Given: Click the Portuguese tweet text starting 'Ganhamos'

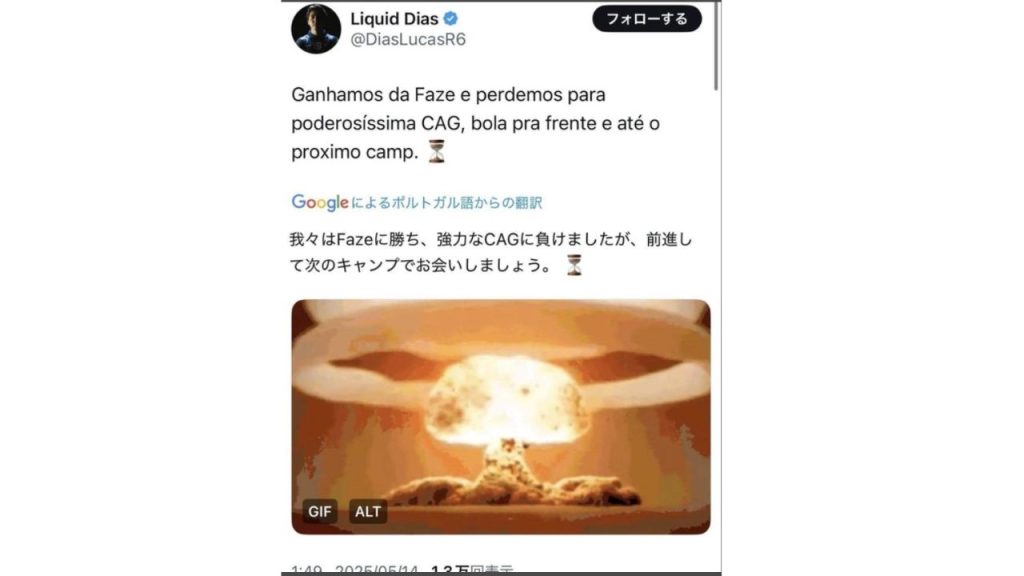Looking at the screenshot, I should (475, 123).
